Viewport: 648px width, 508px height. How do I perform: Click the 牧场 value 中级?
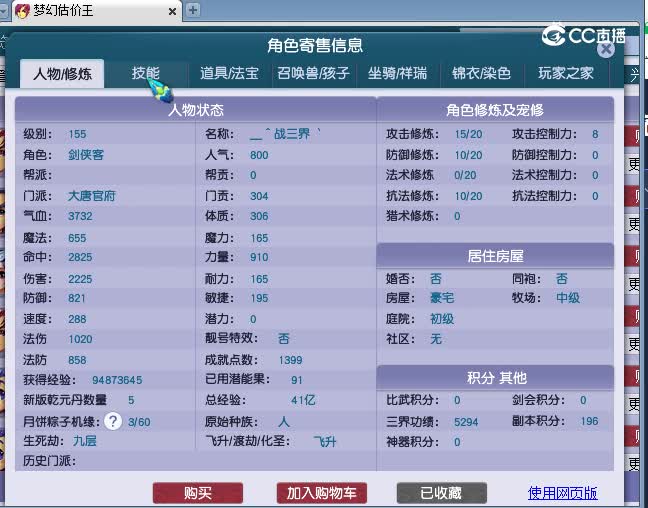click(568, 298)
